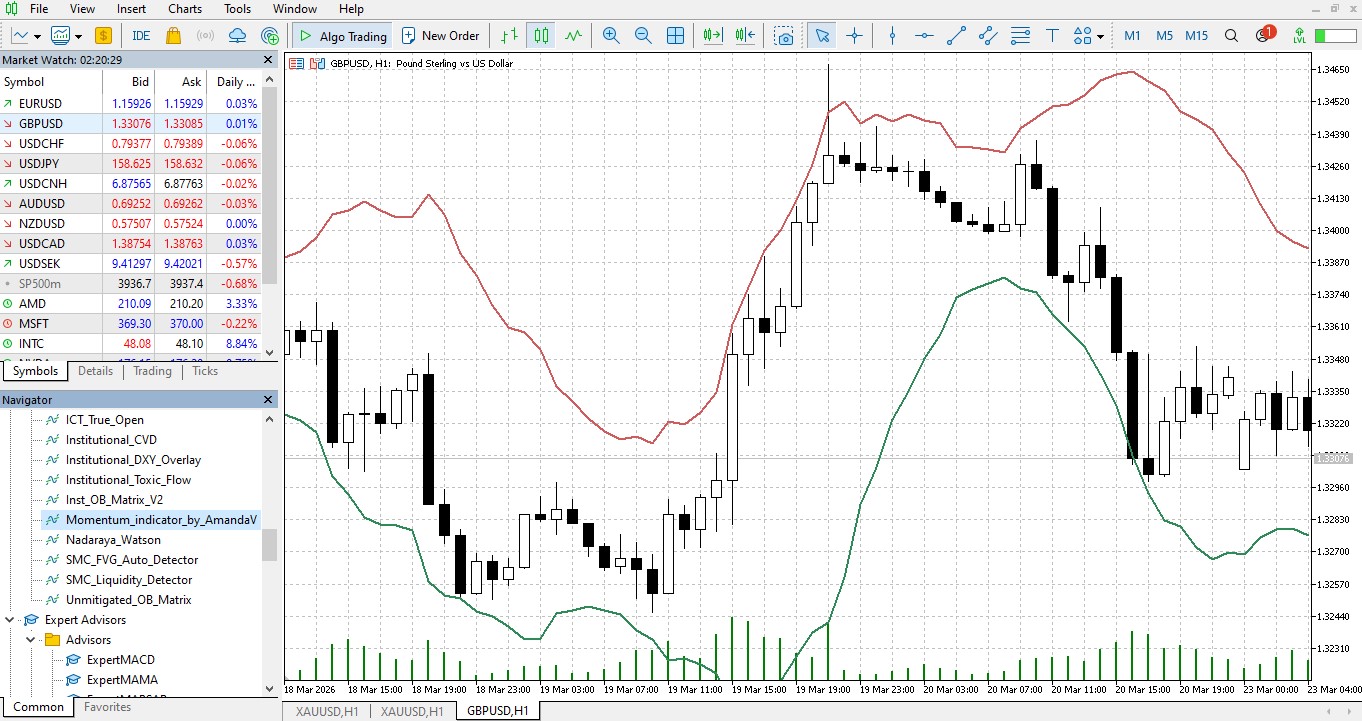Toggle chart auto scroll to latest bar
This screenshot has height=721, width=1362.
712,36
